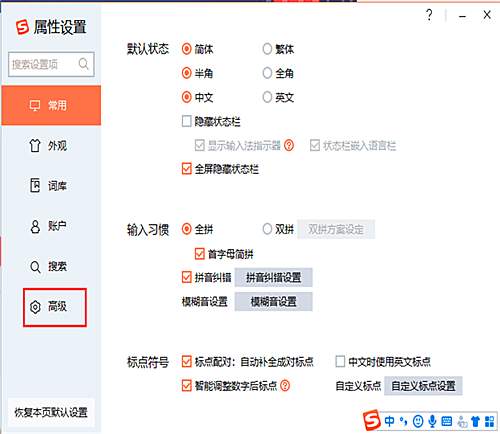The height and width of the screenshot is (434, 500).
Task: Click the Sogou S logo on status bar
Action: [372, 420]
